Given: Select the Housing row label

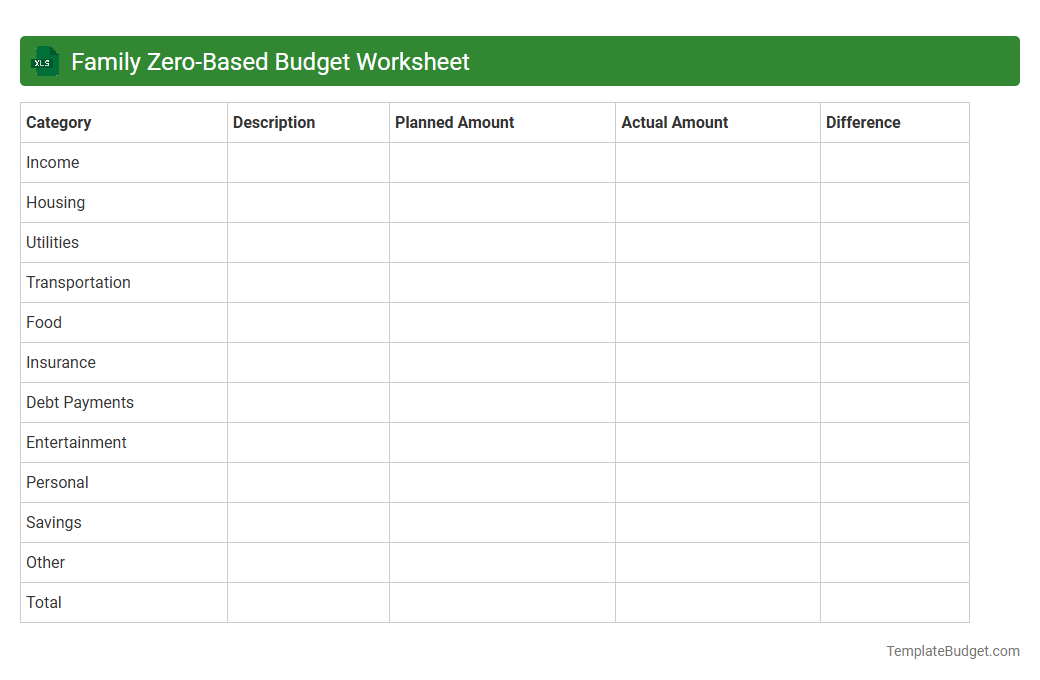Looking at the screenshot, I should click(x=55, y=202).
